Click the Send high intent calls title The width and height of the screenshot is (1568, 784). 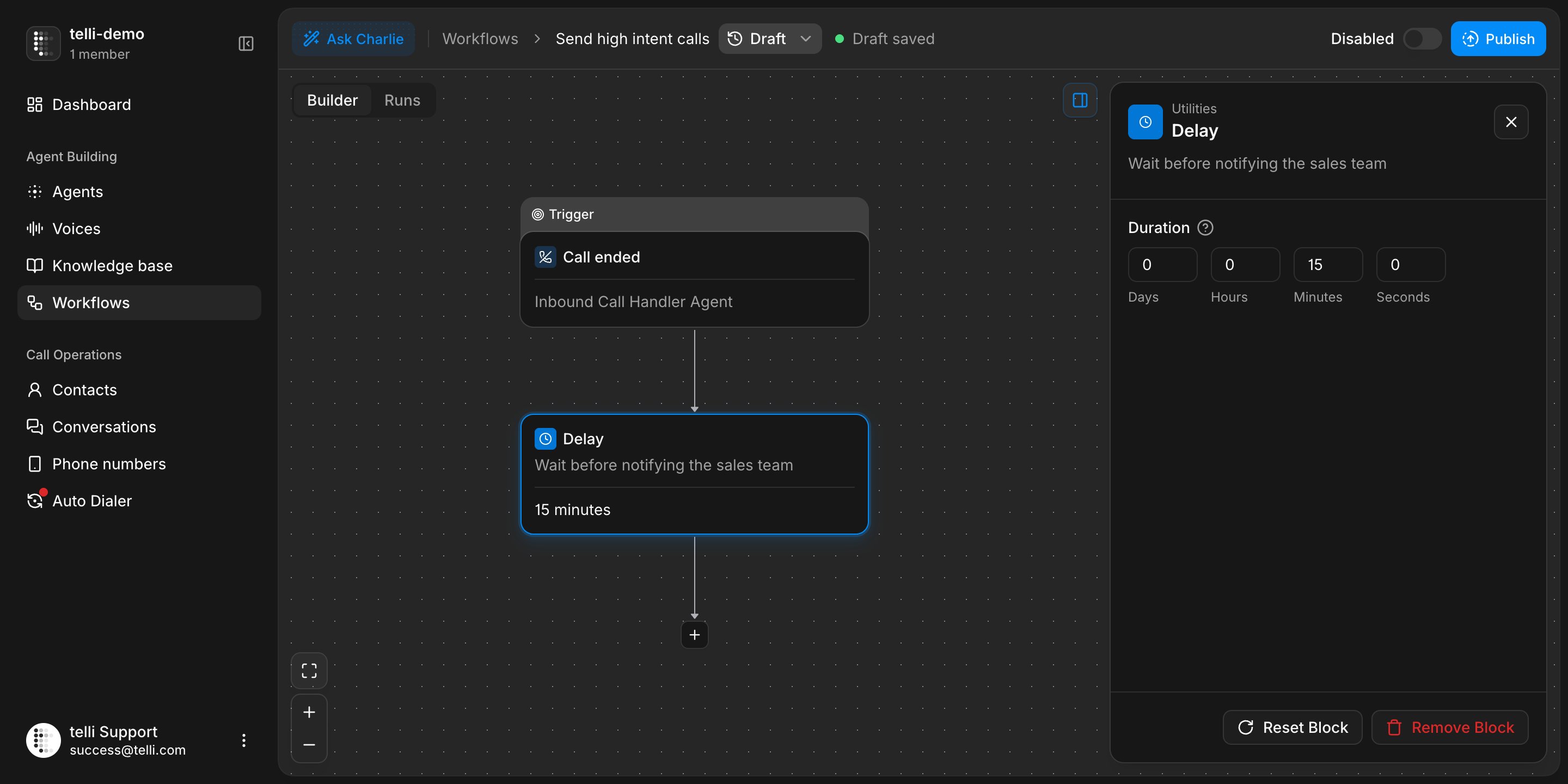[632, 39]
